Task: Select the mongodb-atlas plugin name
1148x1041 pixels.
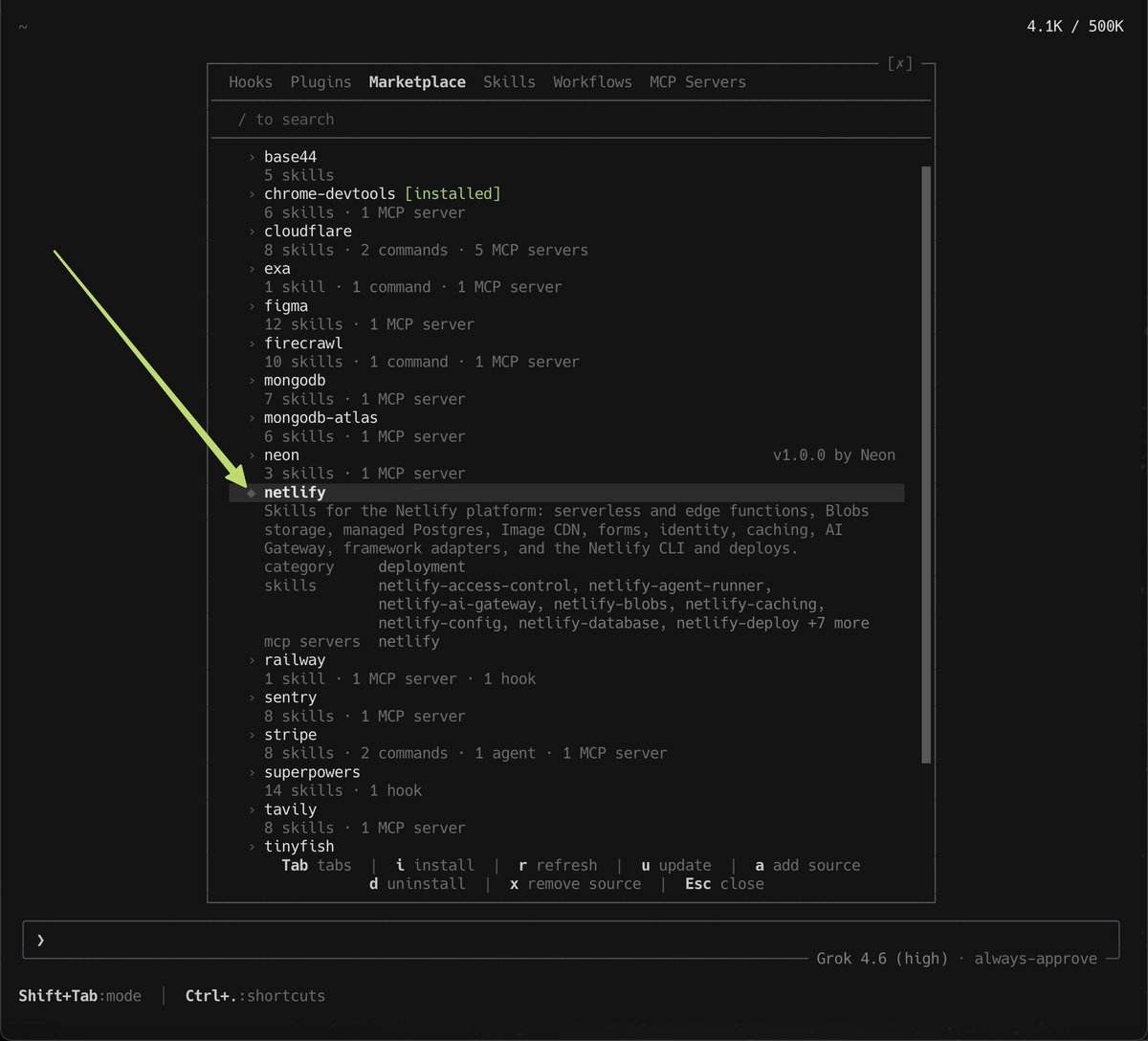Action: [320, 418]
